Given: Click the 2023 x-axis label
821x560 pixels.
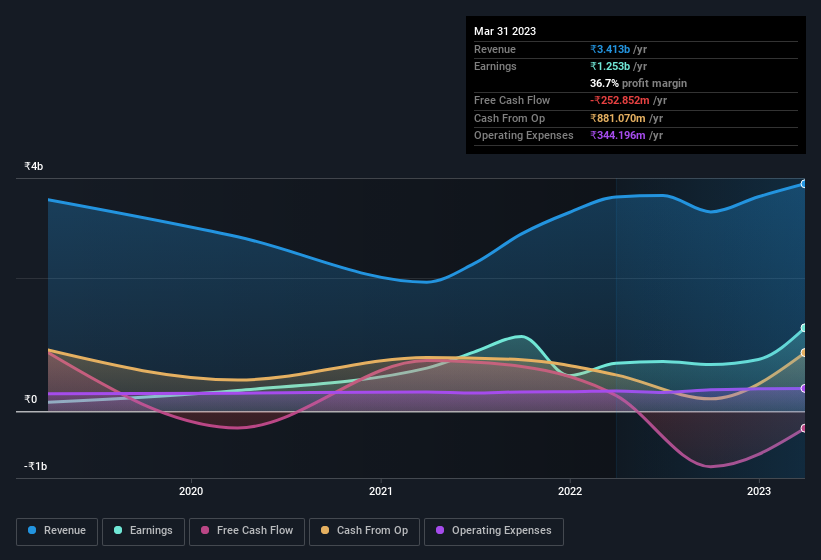Looking at the screenshot, I should click(759, 491).
